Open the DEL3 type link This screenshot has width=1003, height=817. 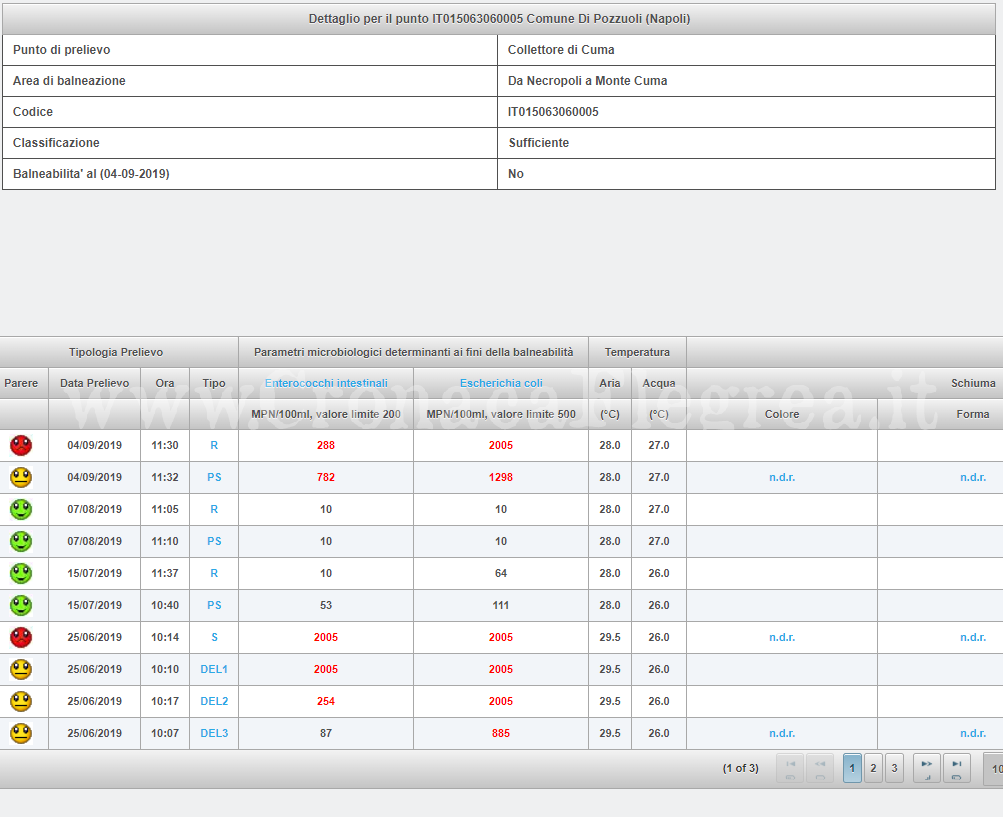click(214, 733)
